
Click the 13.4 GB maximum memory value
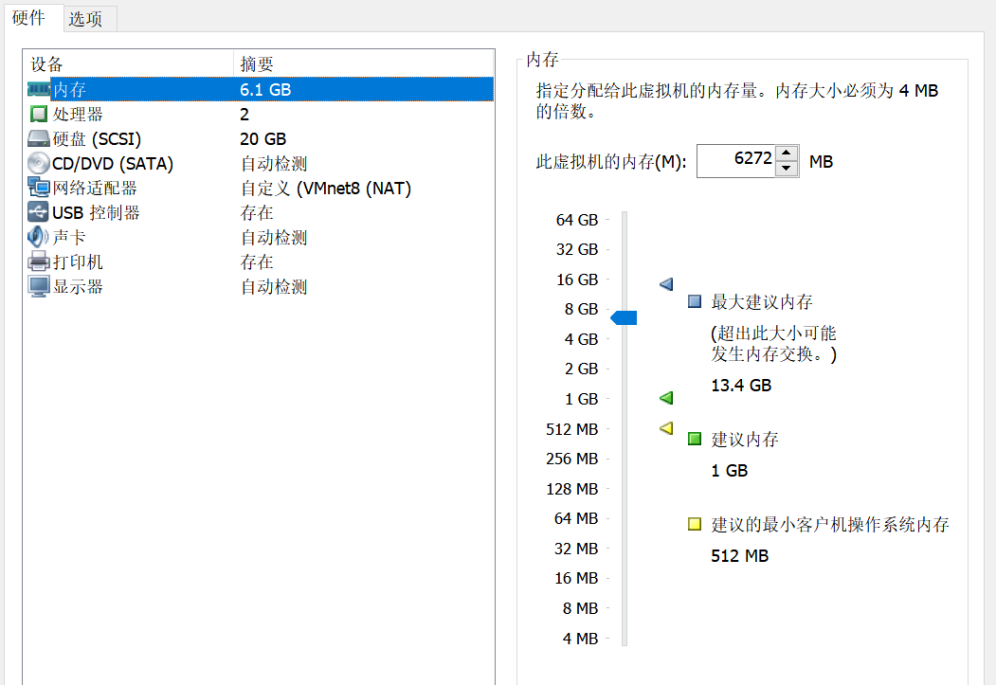pyautogui.click(x=741, y=385)
